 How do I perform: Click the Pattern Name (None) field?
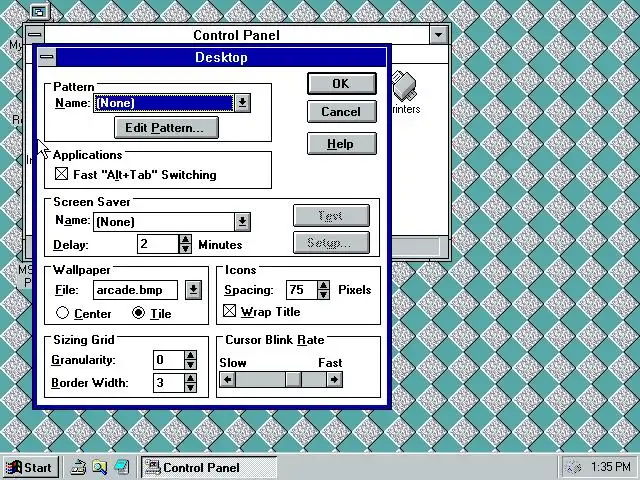pos(164,103)
